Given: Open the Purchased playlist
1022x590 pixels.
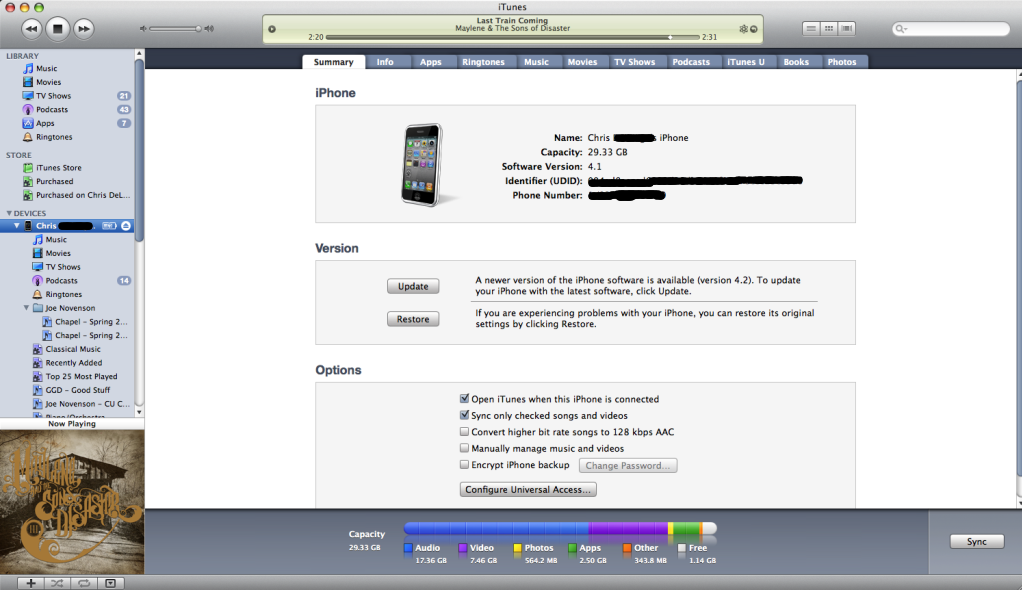Looking at the screenshot, I should (x=54, y=181).
